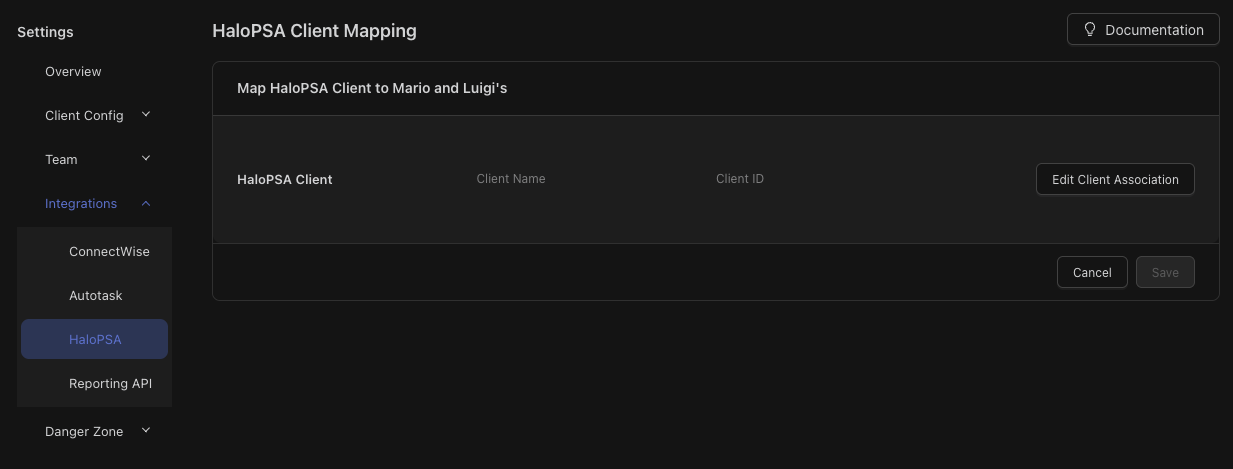Collapse the Integrations chevron arrow

pos(146,203)
